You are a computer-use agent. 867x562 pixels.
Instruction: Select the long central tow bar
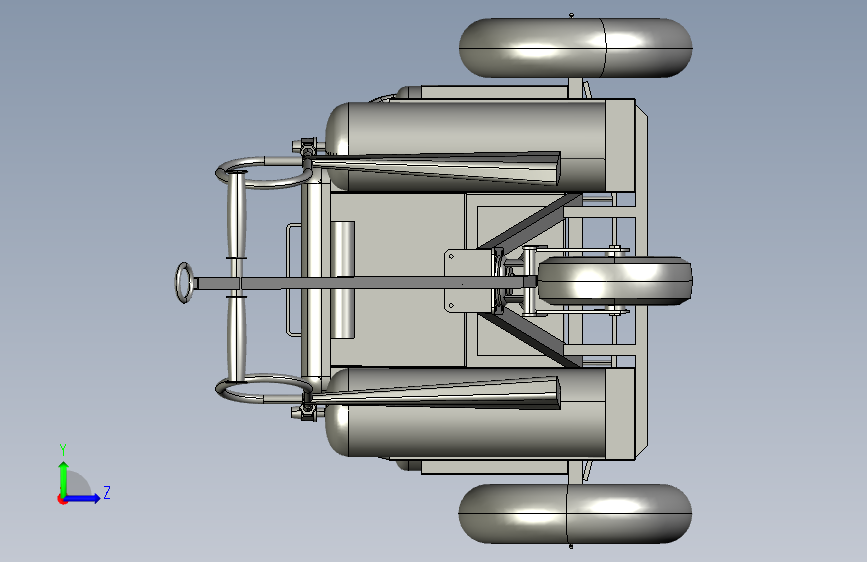[365, 283]
